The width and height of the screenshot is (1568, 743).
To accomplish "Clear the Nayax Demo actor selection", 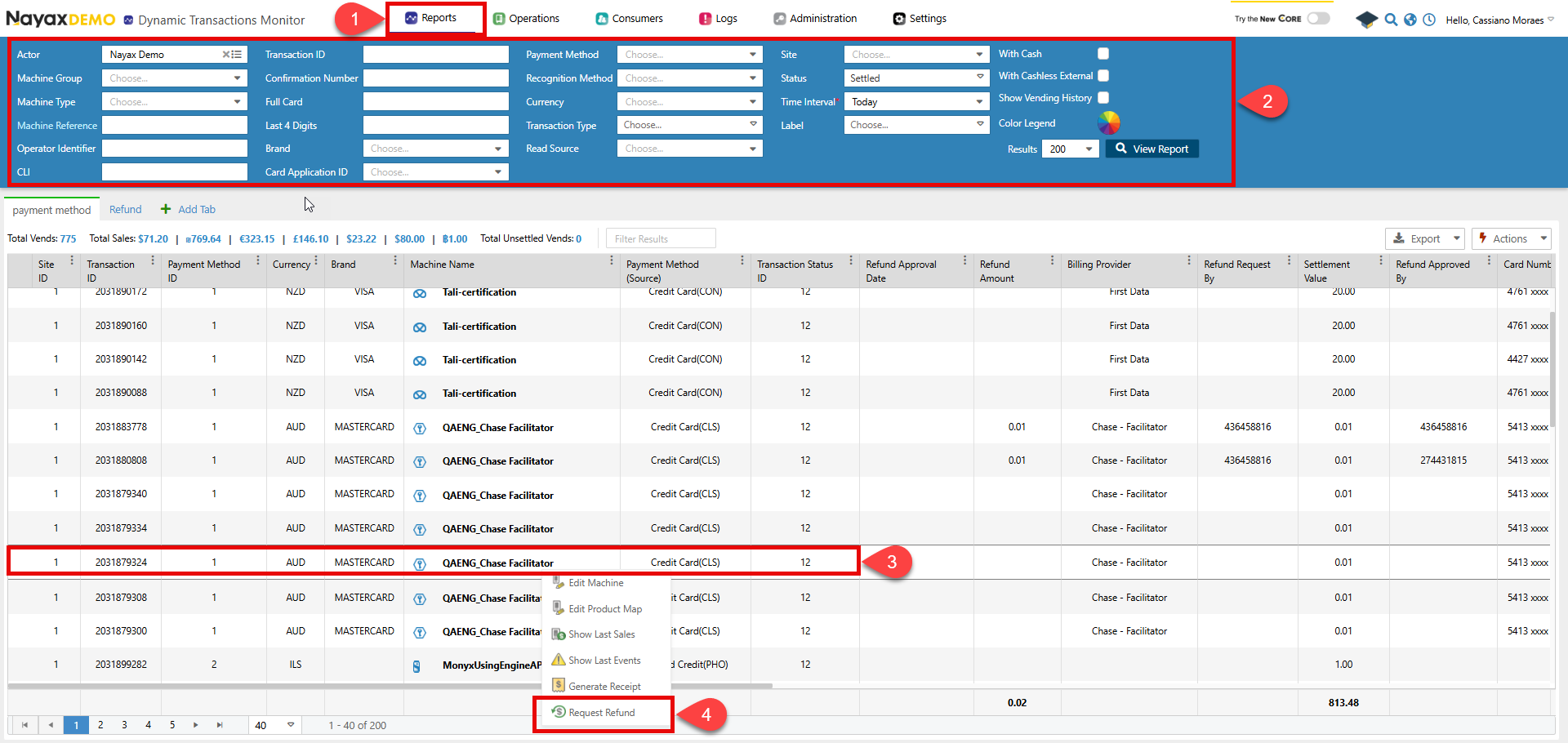I will click(226, 55).
